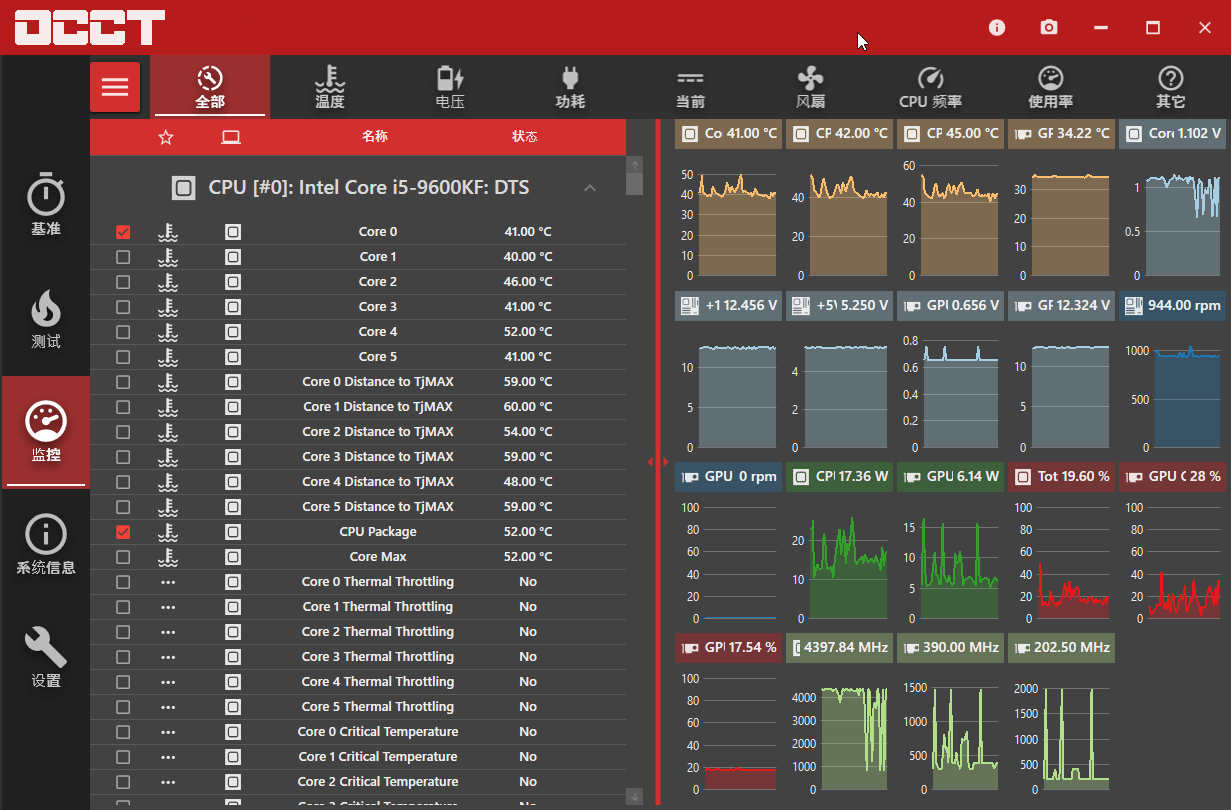Viewport: 1231px width, 810px height.
Task: Click the red panel splitter arrows
Action: pos(657,462)
